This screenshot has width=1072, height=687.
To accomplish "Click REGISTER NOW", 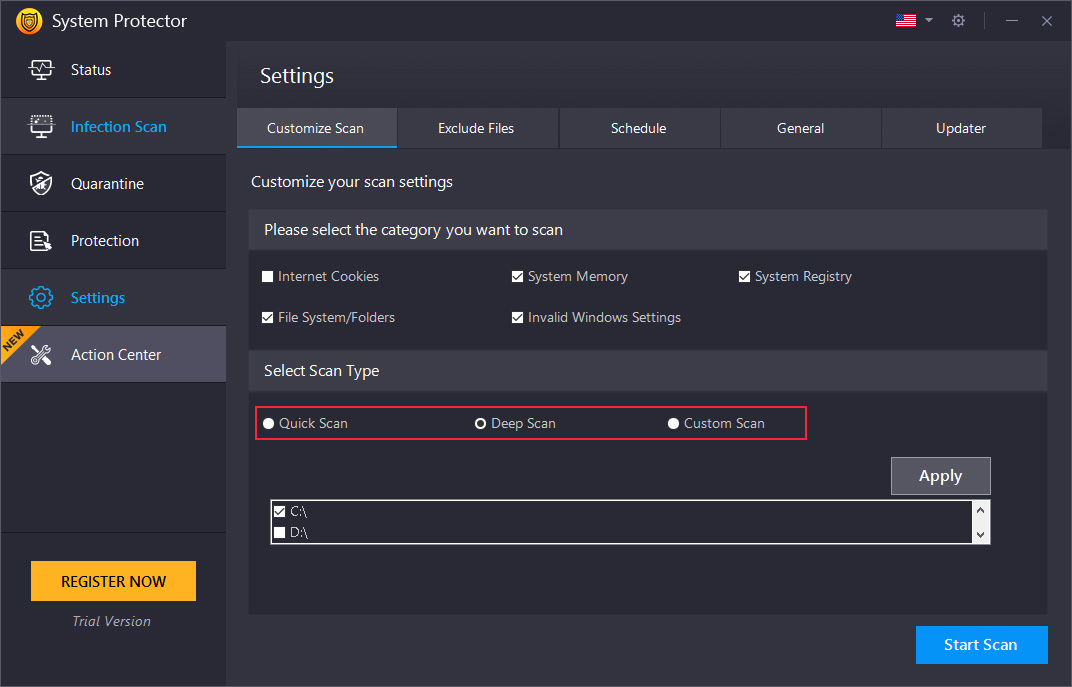I will coord(113,581).
